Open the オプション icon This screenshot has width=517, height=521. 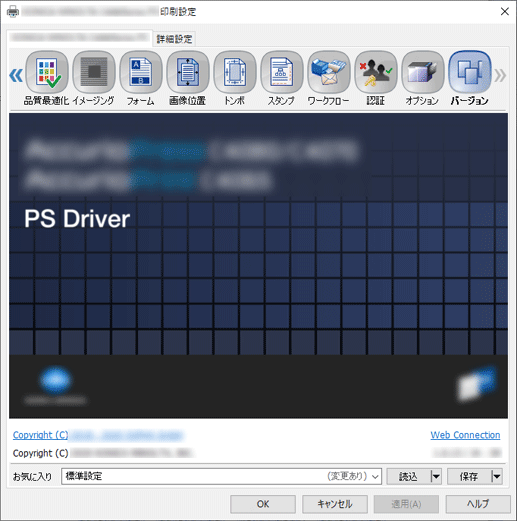tap(423, 72)
